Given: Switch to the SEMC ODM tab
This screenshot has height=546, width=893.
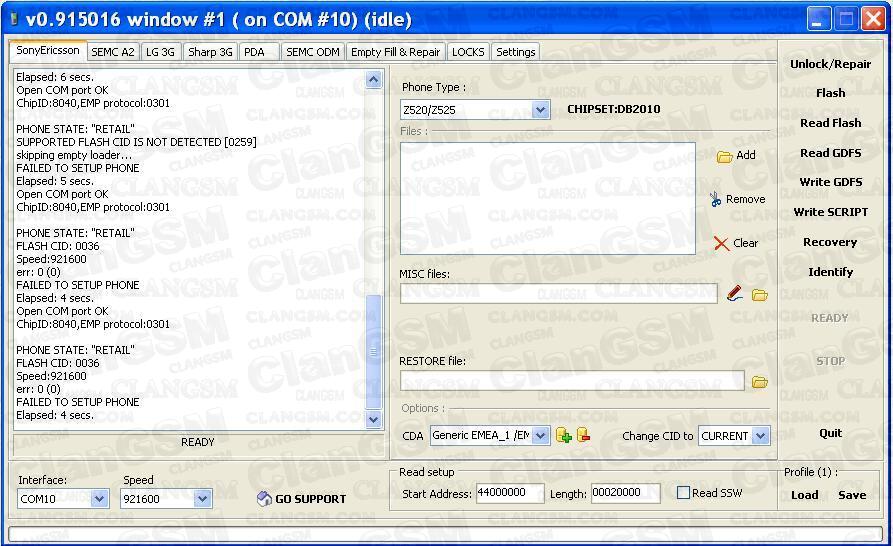Looking at the screenshot, I should 313,52.
